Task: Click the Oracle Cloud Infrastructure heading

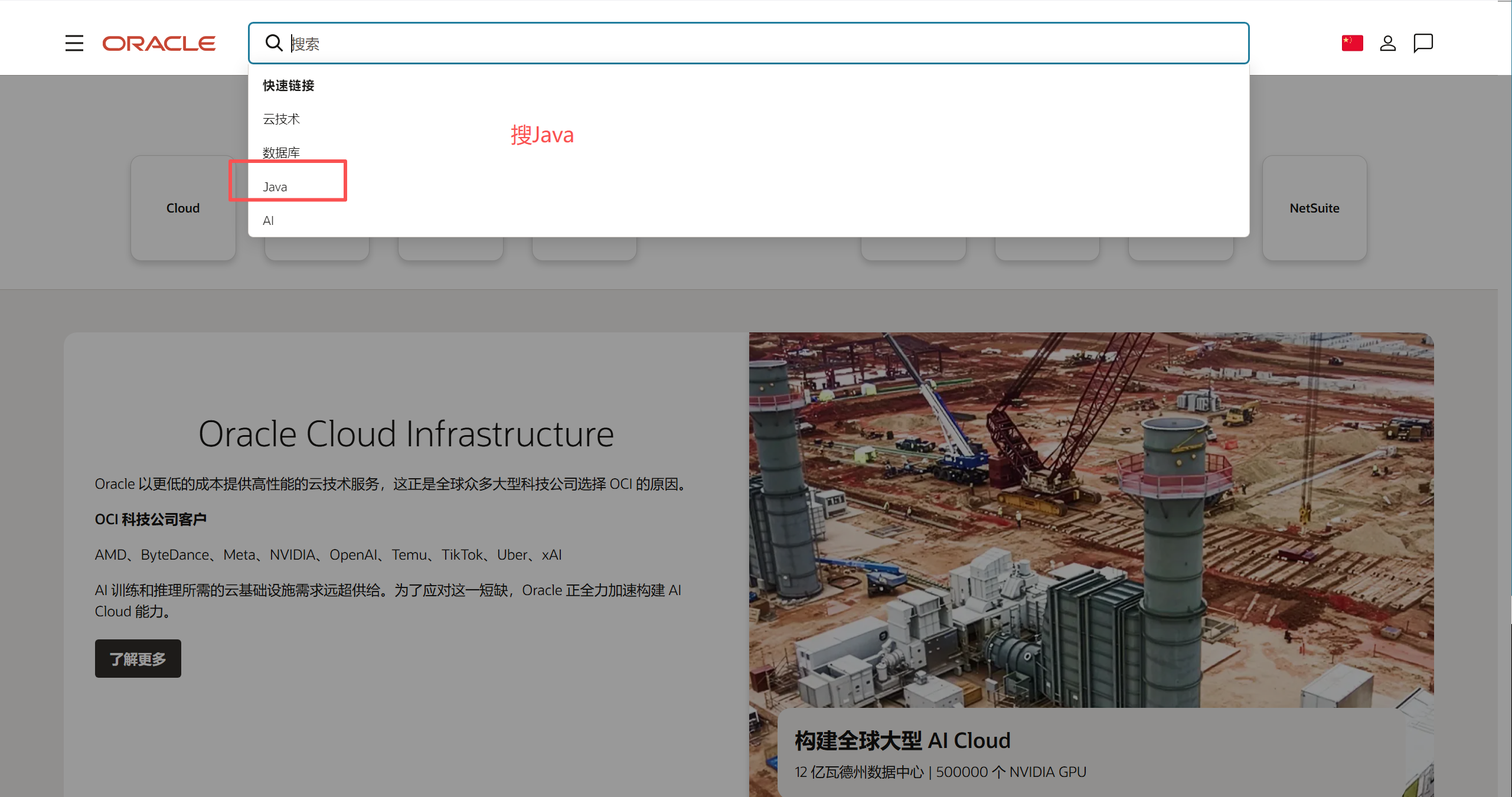Action: tap(406, 434)
